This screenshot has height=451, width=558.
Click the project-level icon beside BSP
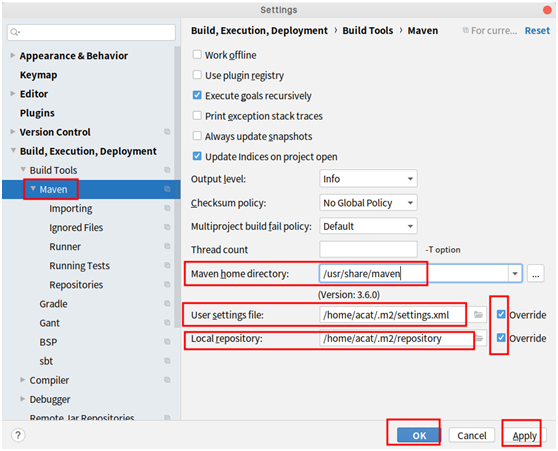167,342
